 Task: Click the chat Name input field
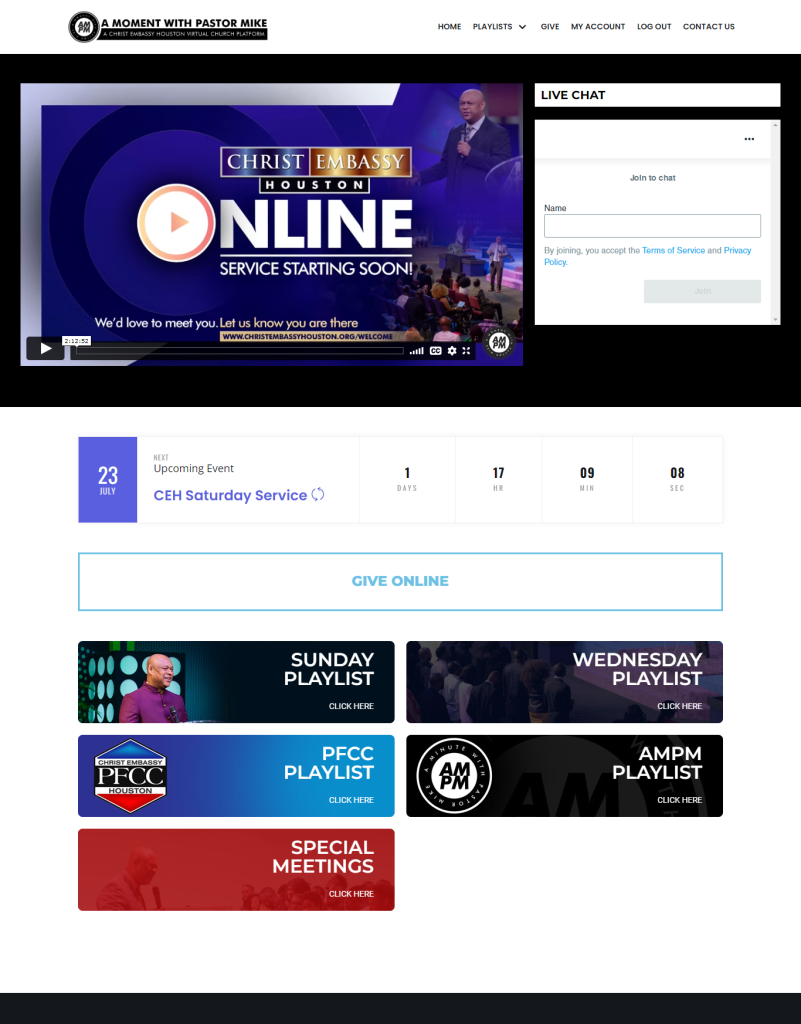(x=652, y=226)
